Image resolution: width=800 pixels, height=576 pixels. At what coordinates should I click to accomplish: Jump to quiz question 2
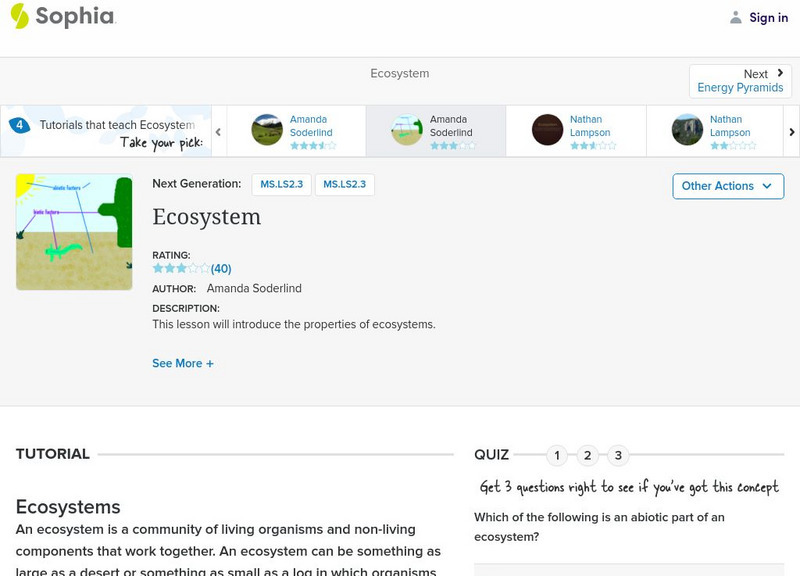[588, 455]
